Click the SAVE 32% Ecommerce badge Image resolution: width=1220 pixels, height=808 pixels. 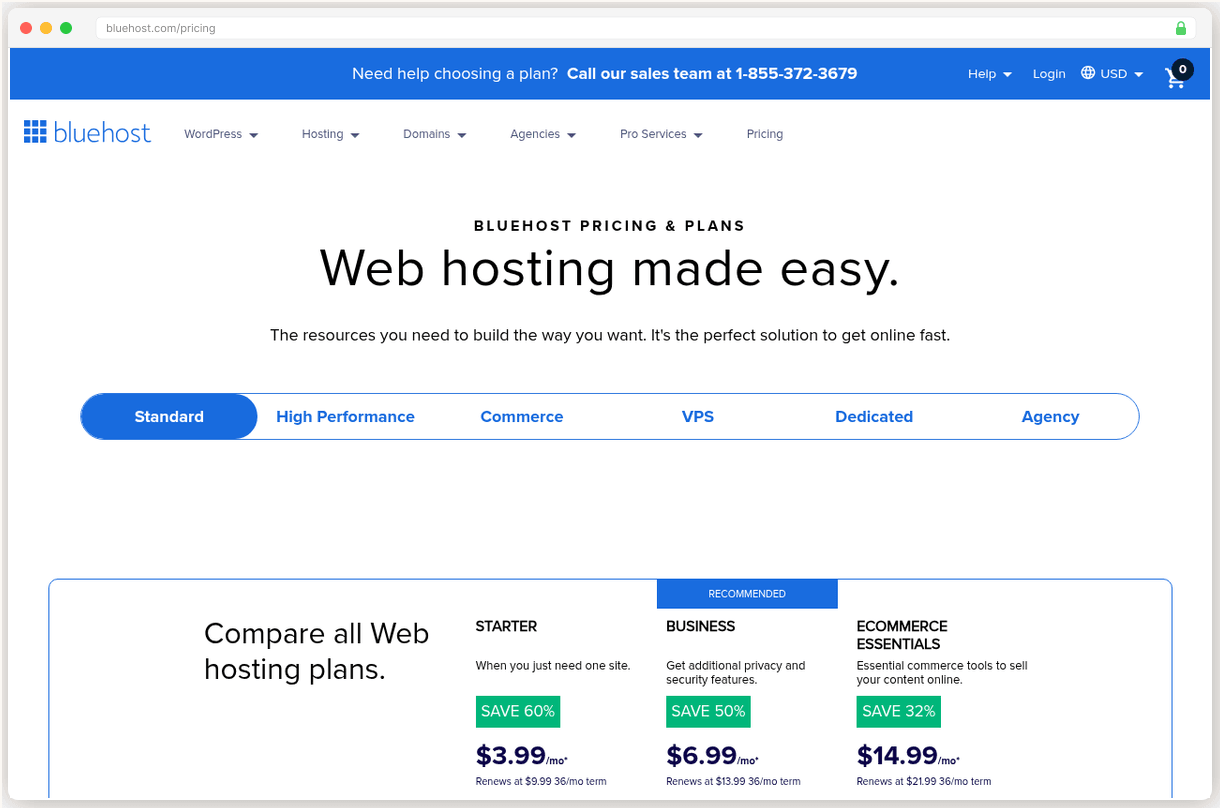click(x=898, y=711)
